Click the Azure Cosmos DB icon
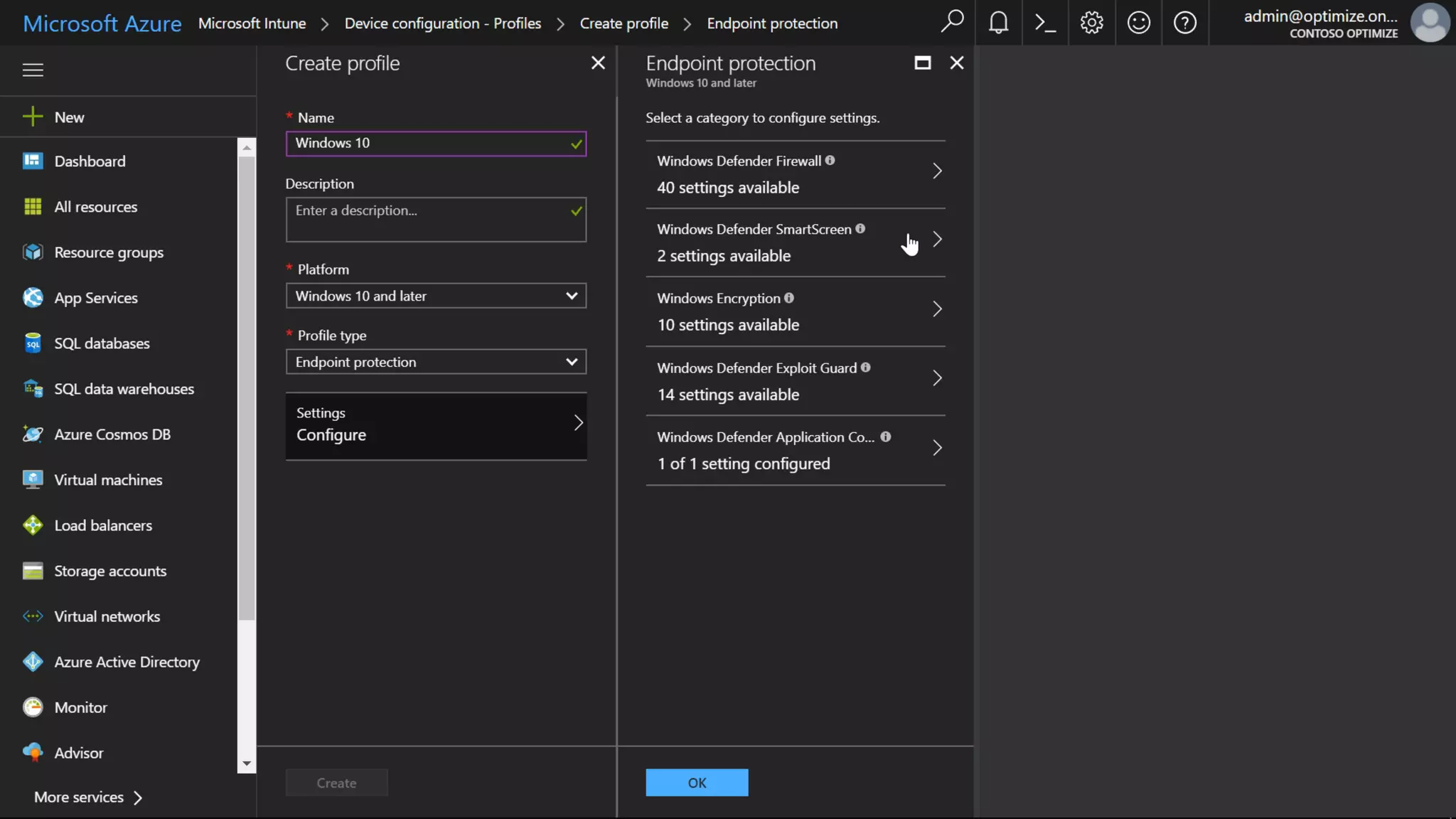Viewport: 1456px width, 819px height. tap(33, 434)
